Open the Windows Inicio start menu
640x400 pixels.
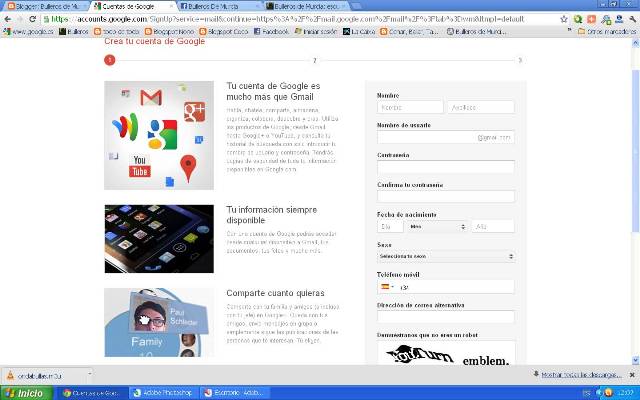click(x=26, y=393)
